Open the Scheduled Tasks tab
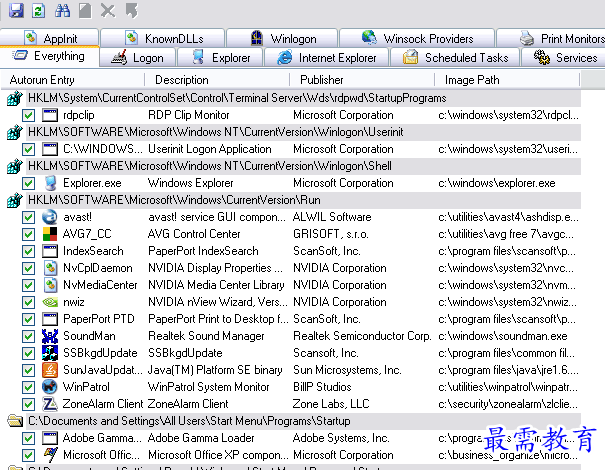Image resolution: width=605 pixels, height=471 pixels. pyautogui.click(x=455, y=58)
